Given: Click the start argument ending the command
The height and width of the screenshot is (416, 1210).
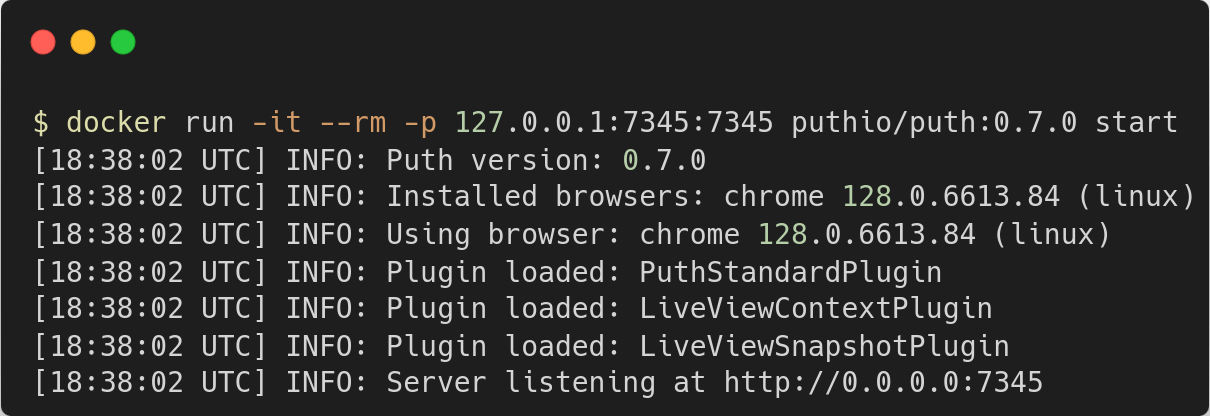Looking at the screenshot, I should click(x=1136, y=123).
